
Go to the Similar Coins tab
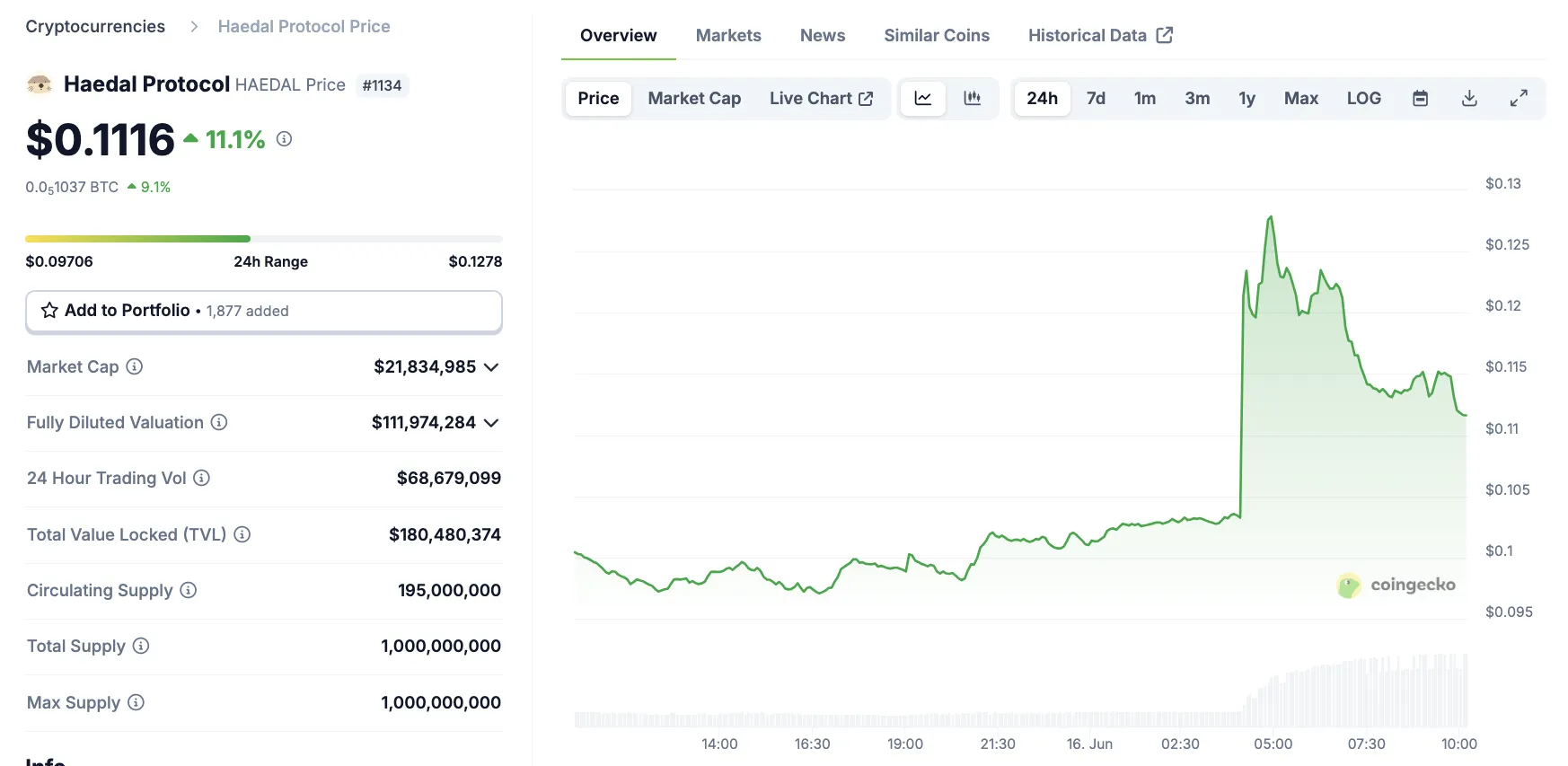936,36
